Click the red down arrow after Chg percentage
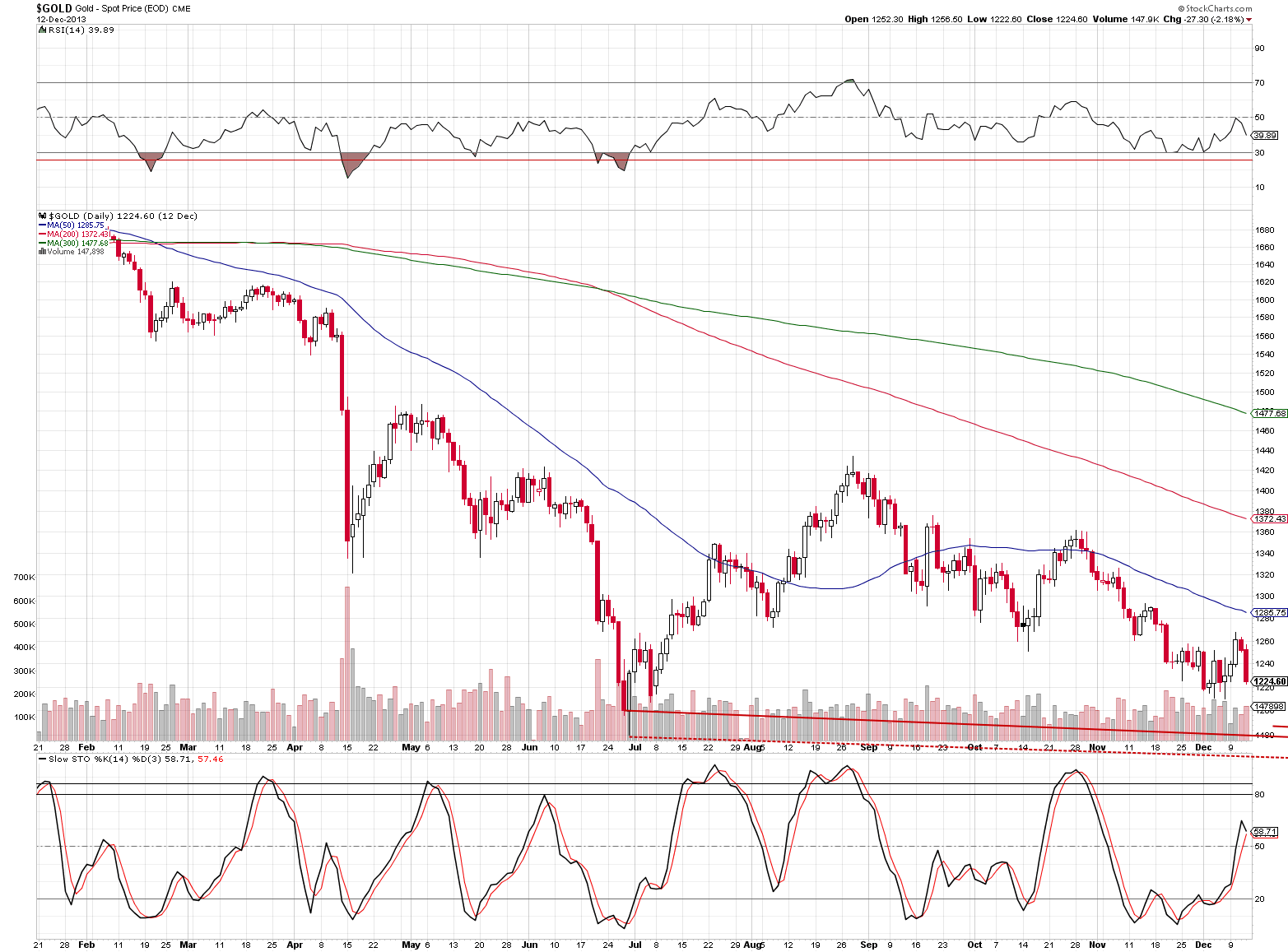1288x952 pixels. 1249,19
